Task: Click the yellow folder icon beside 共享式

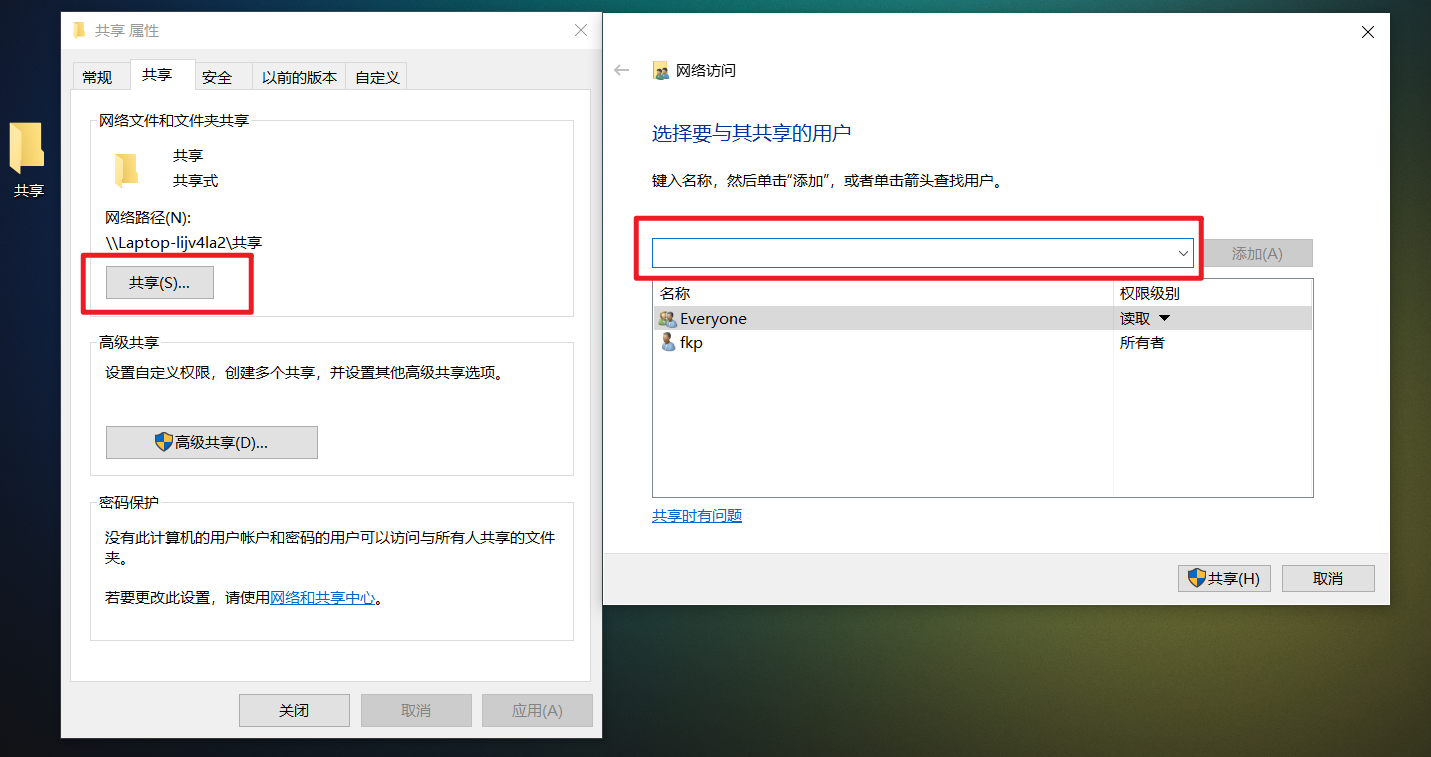Action: 126,169
